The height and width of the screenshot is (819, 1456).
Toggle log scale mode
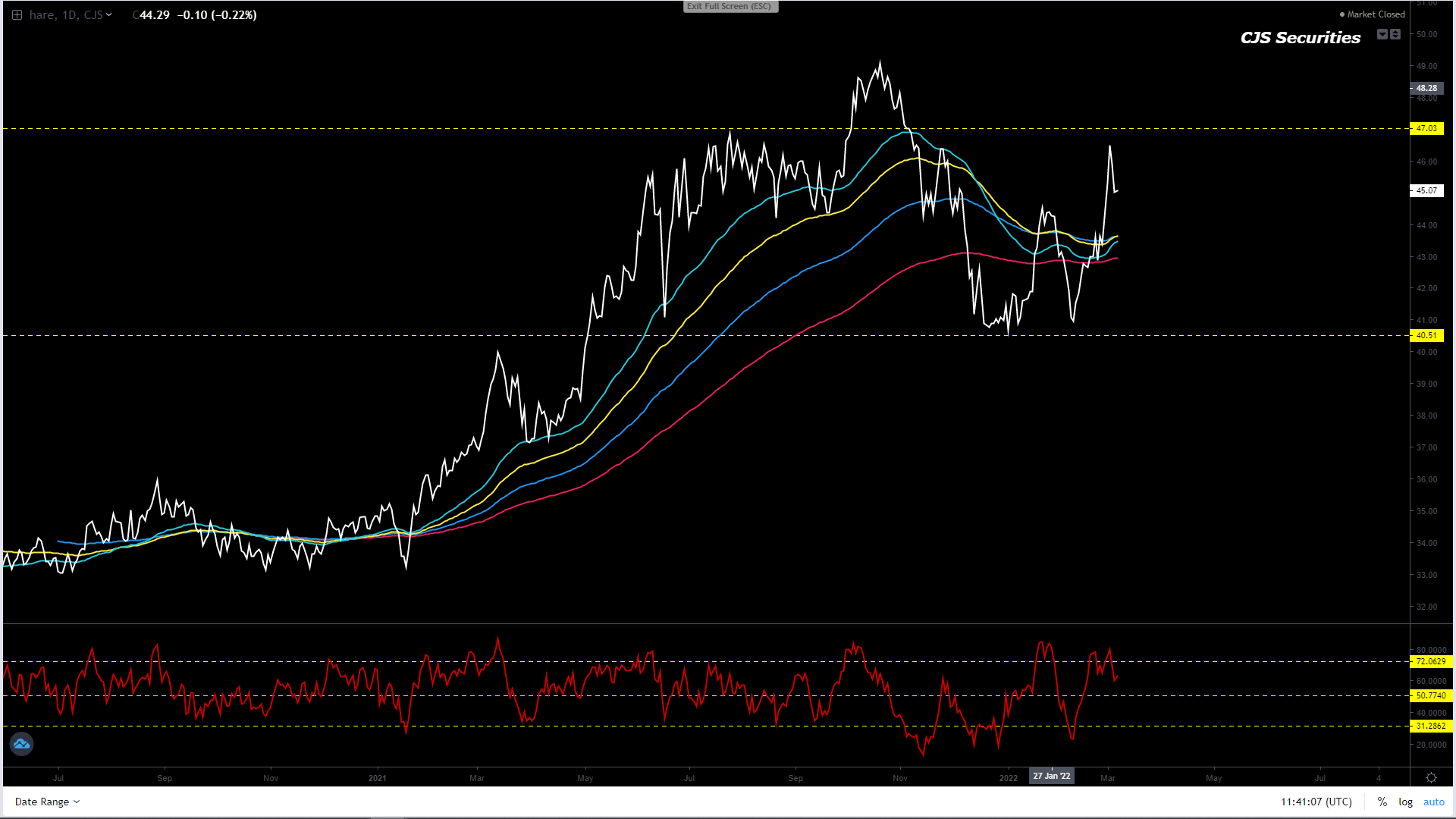1405,802
